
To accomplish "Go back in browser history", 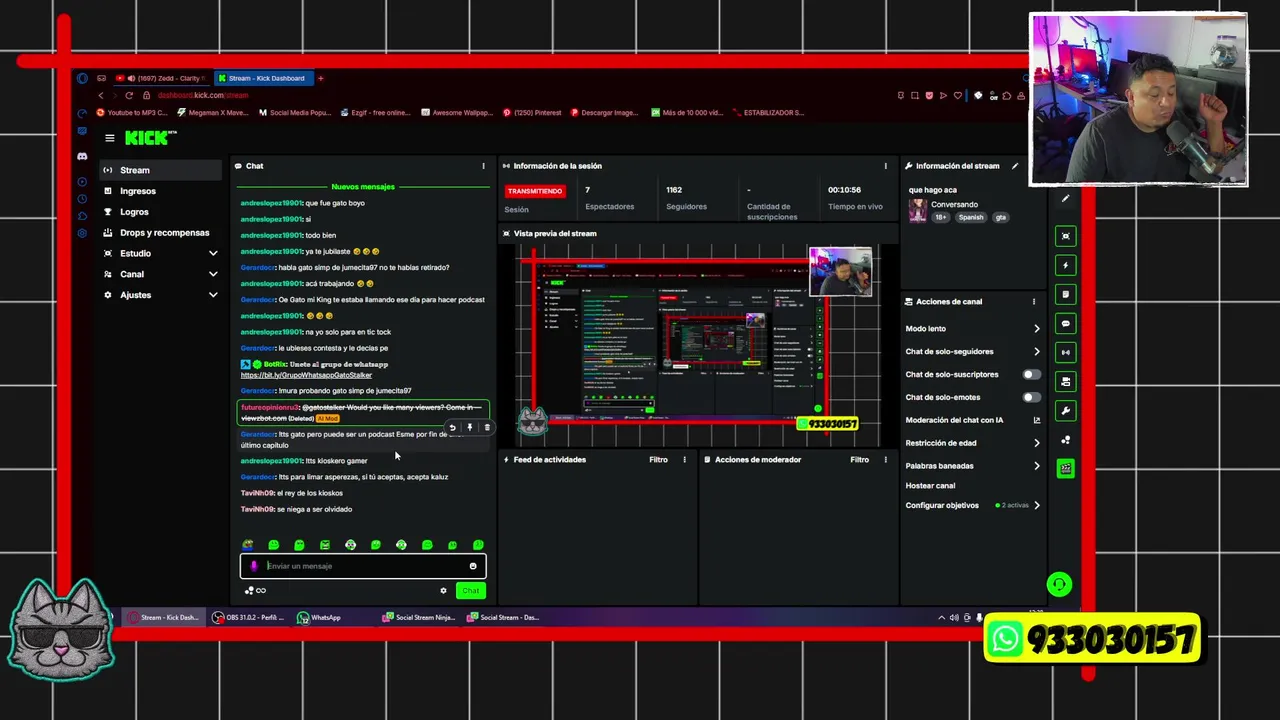I will coord(100,95).
